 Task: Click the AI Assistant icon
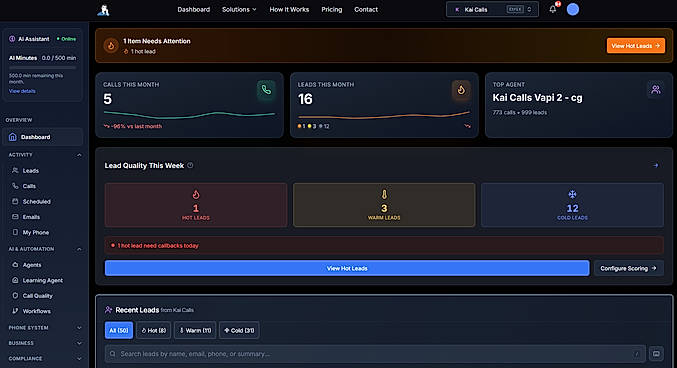click(12, 39)
